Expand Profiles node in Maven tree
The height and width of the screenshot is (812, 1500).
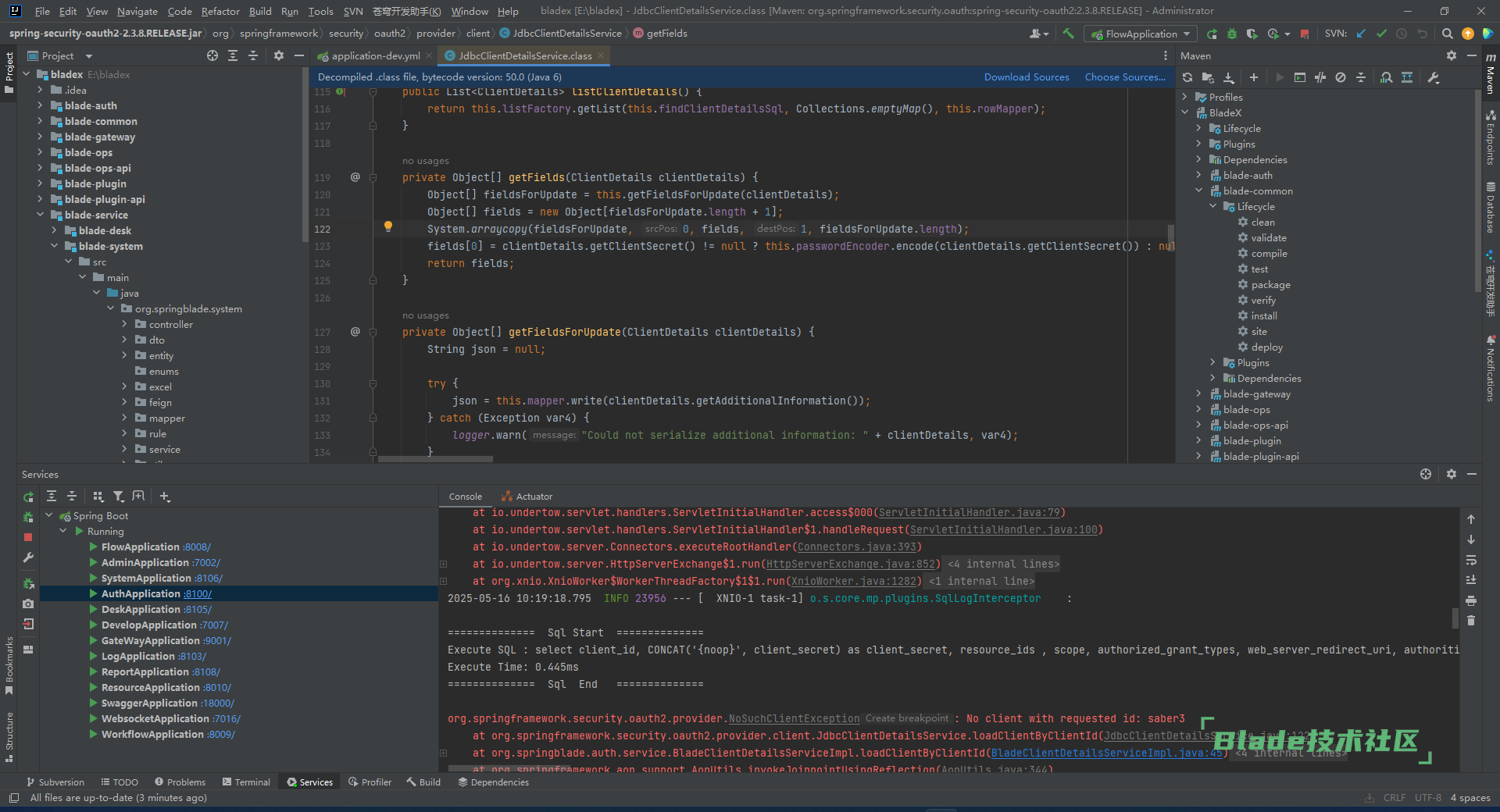[1185, 97]
